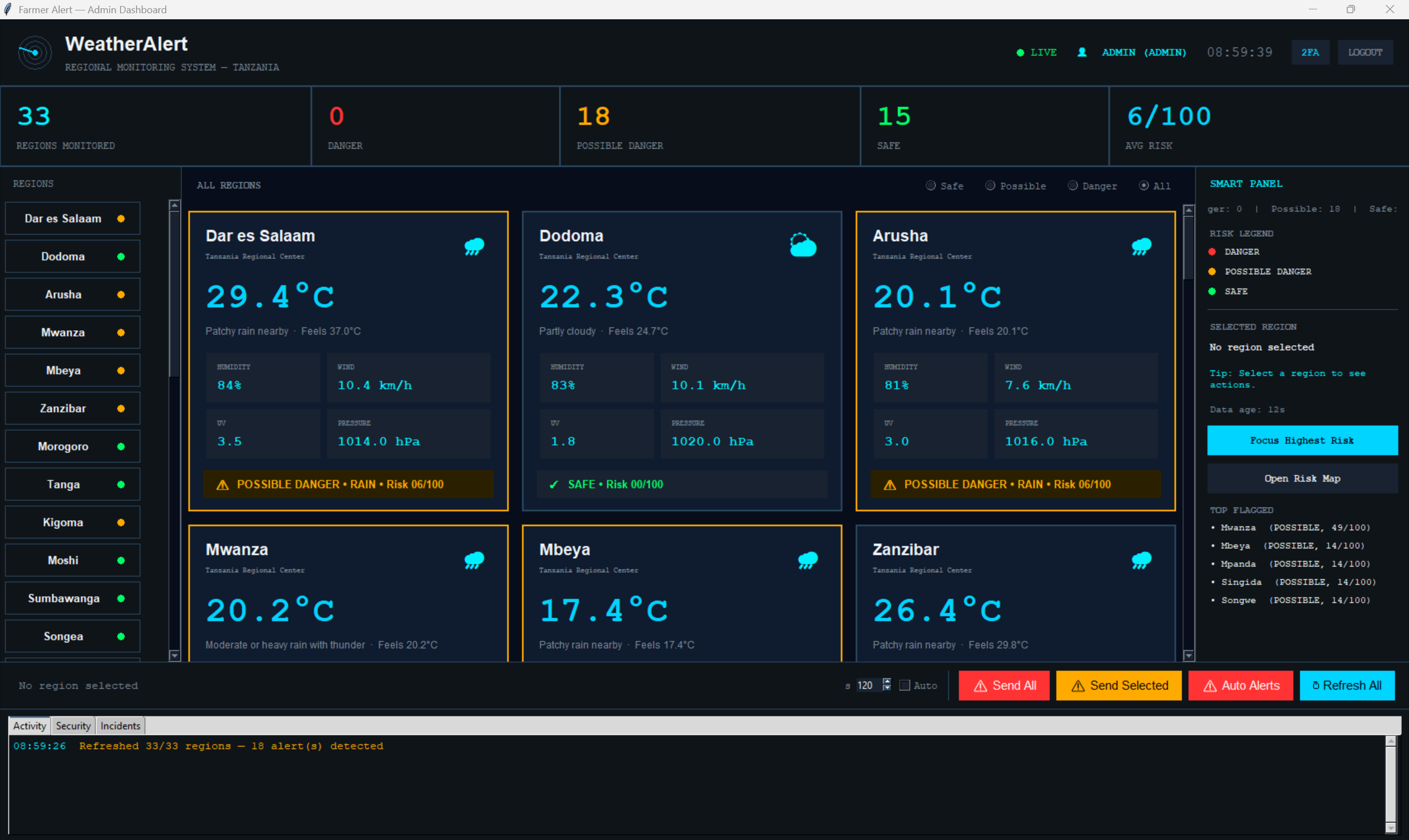This screenshot has height=840, width=1409.
Task: Click the admin user profile icon
Action: 1082,52
